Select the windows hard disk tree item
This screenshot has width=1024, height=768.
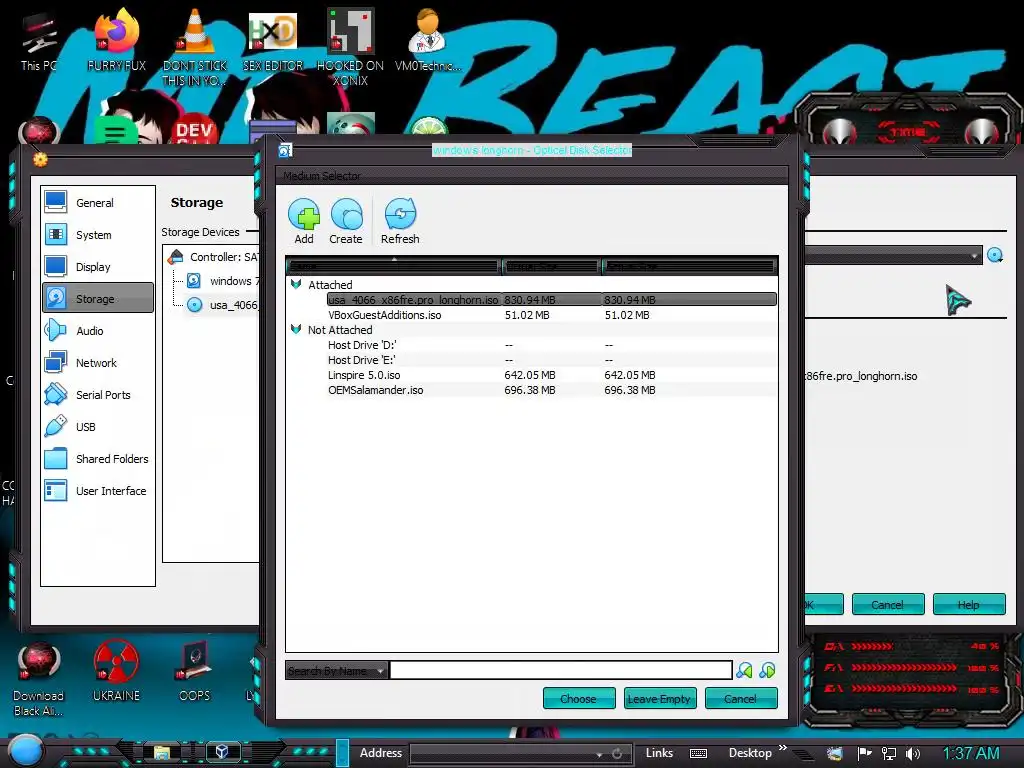223,281
